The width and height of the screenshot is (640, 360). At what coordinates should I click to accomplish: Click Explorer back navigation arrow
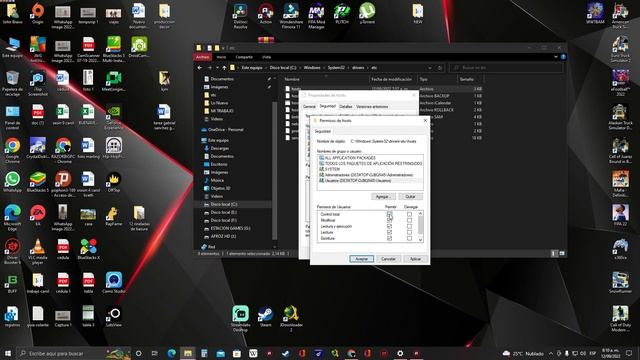[x=200, y=68]
